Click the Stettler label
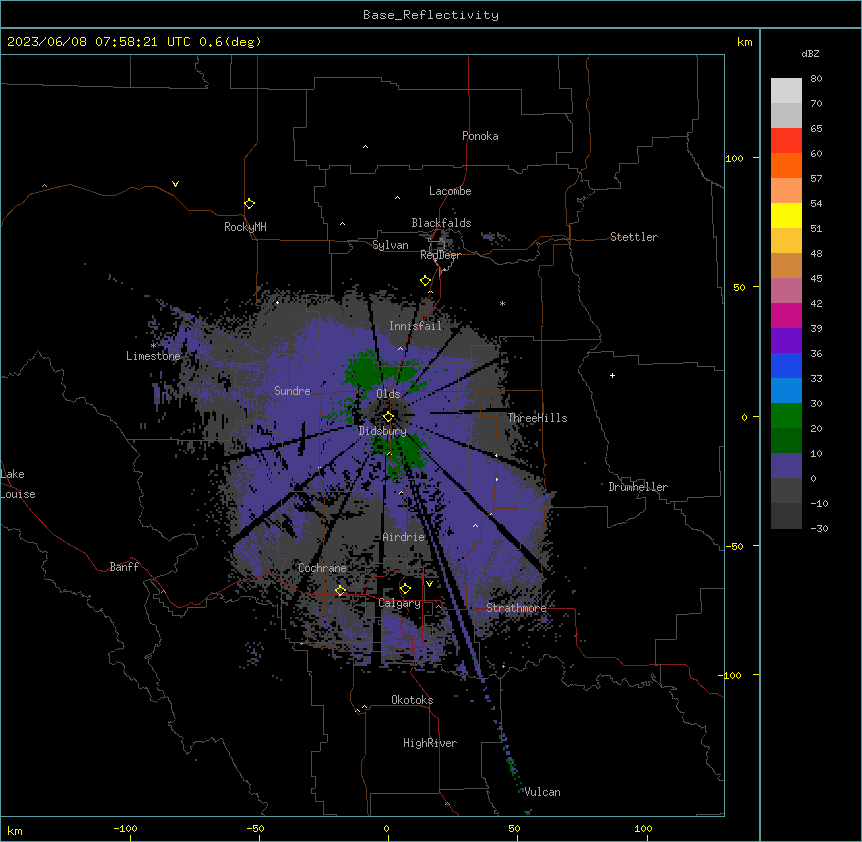This screenshot has height=842, width=862. point(633,237)
